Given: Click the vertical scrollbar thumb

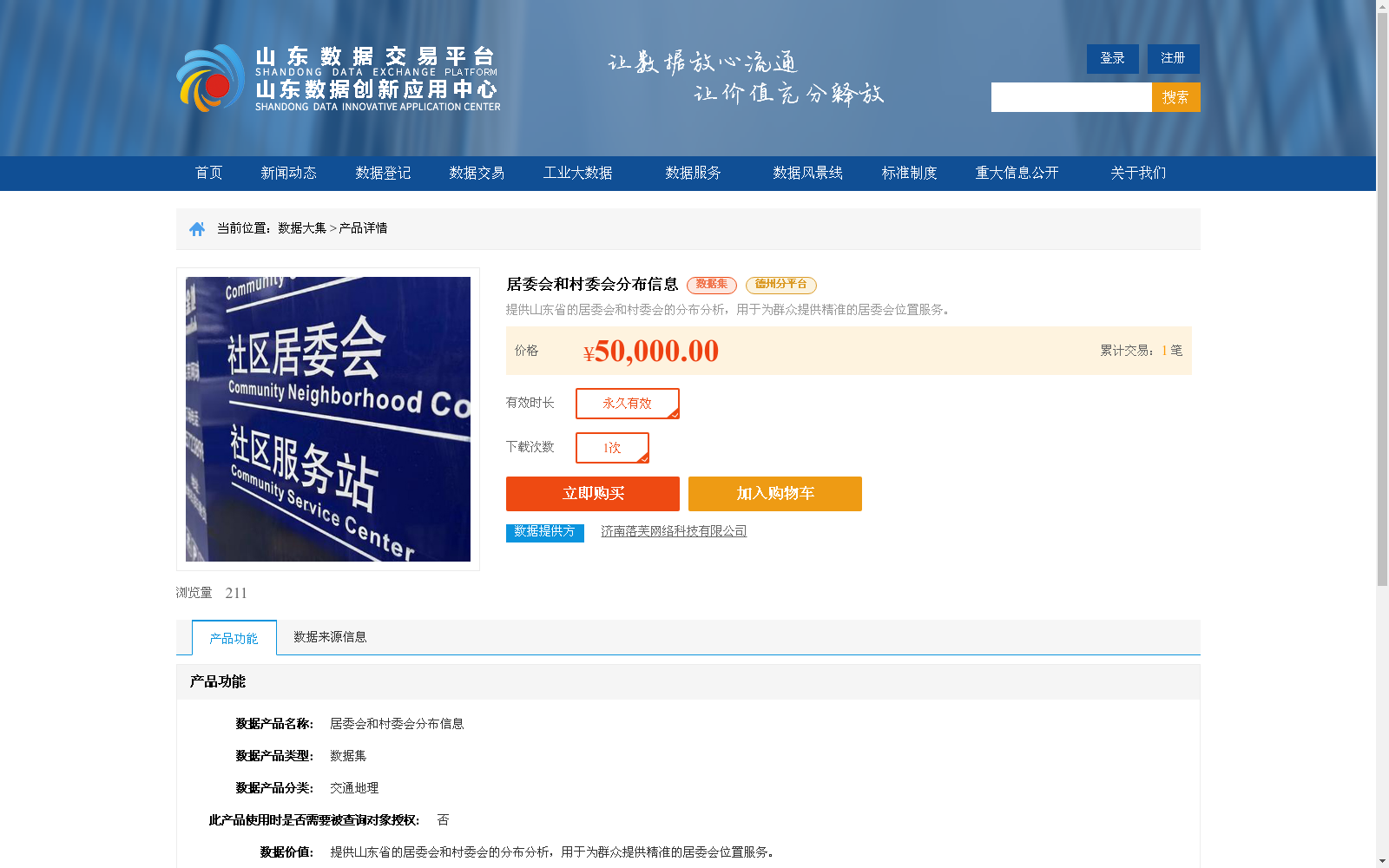Looking at the screenshot, I should [1382, 299].
